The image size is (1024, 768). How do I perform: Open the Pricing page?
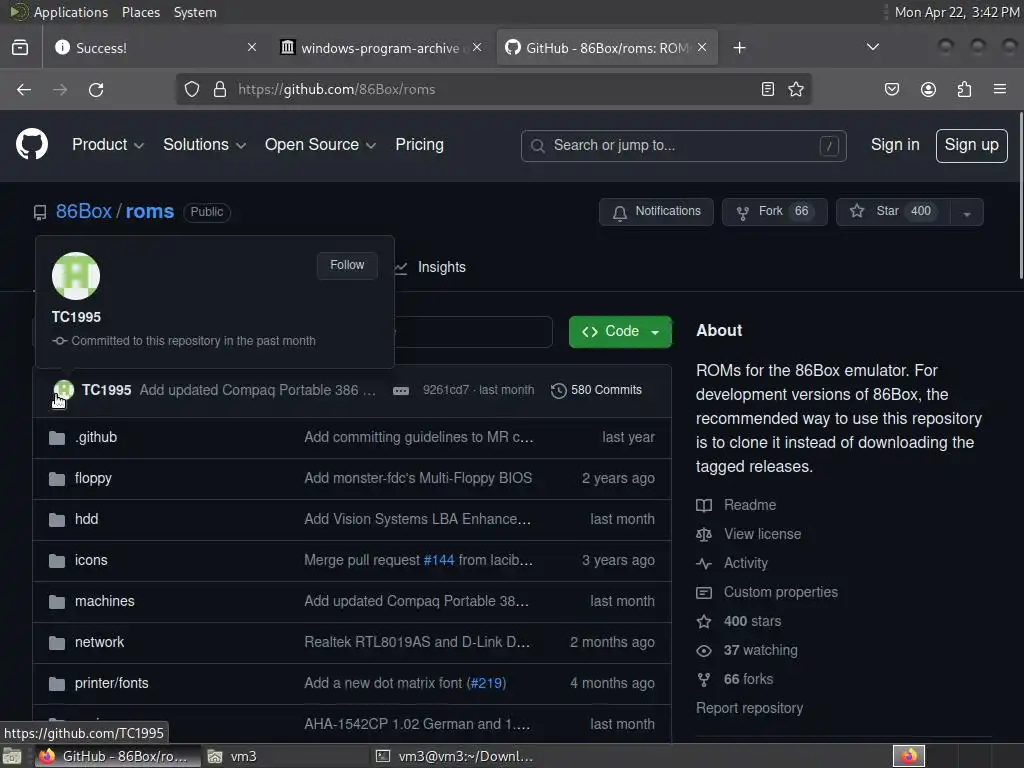pos(419,144)
